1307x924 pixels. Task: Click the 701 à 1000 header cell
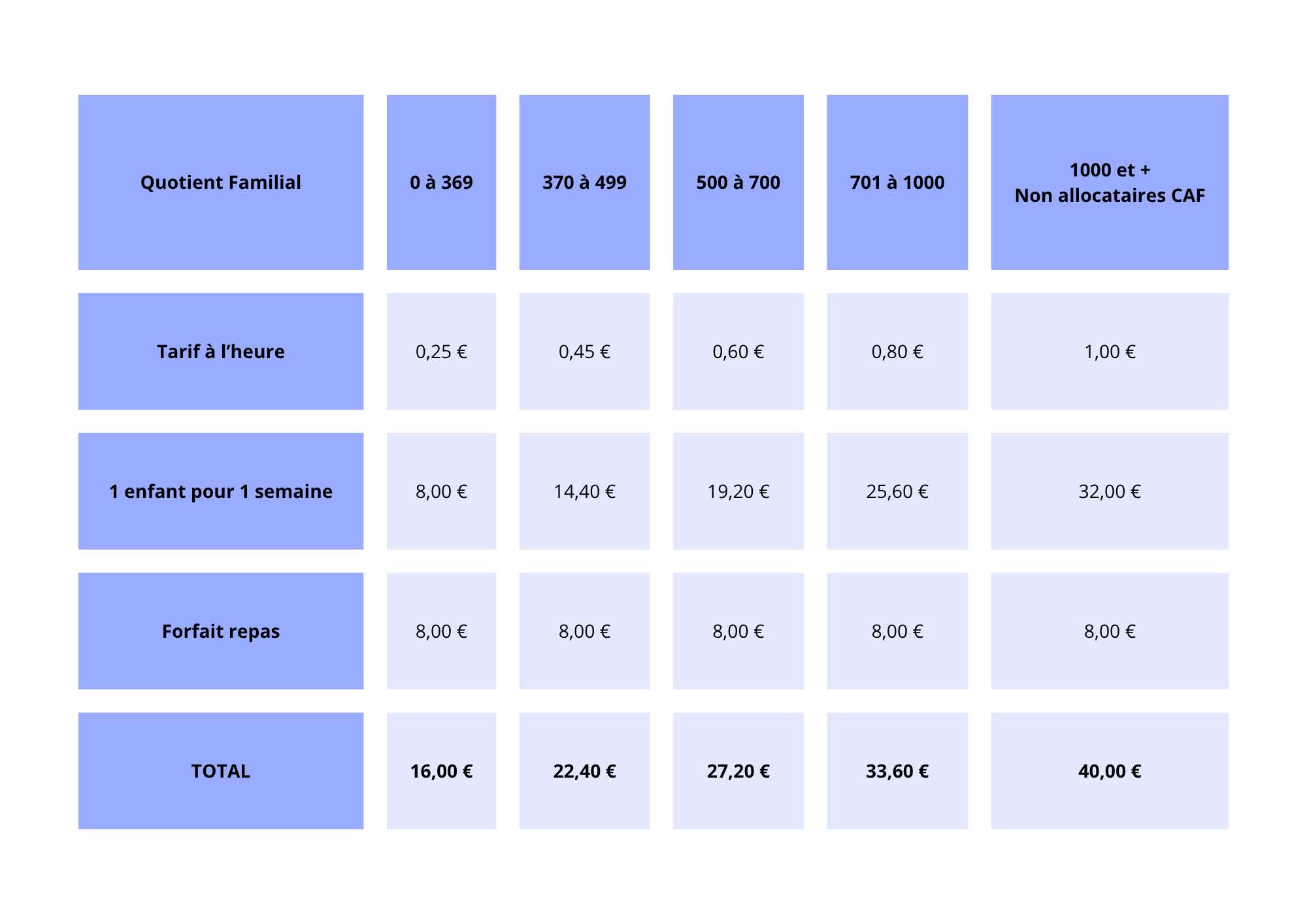(x=897, y=182)
